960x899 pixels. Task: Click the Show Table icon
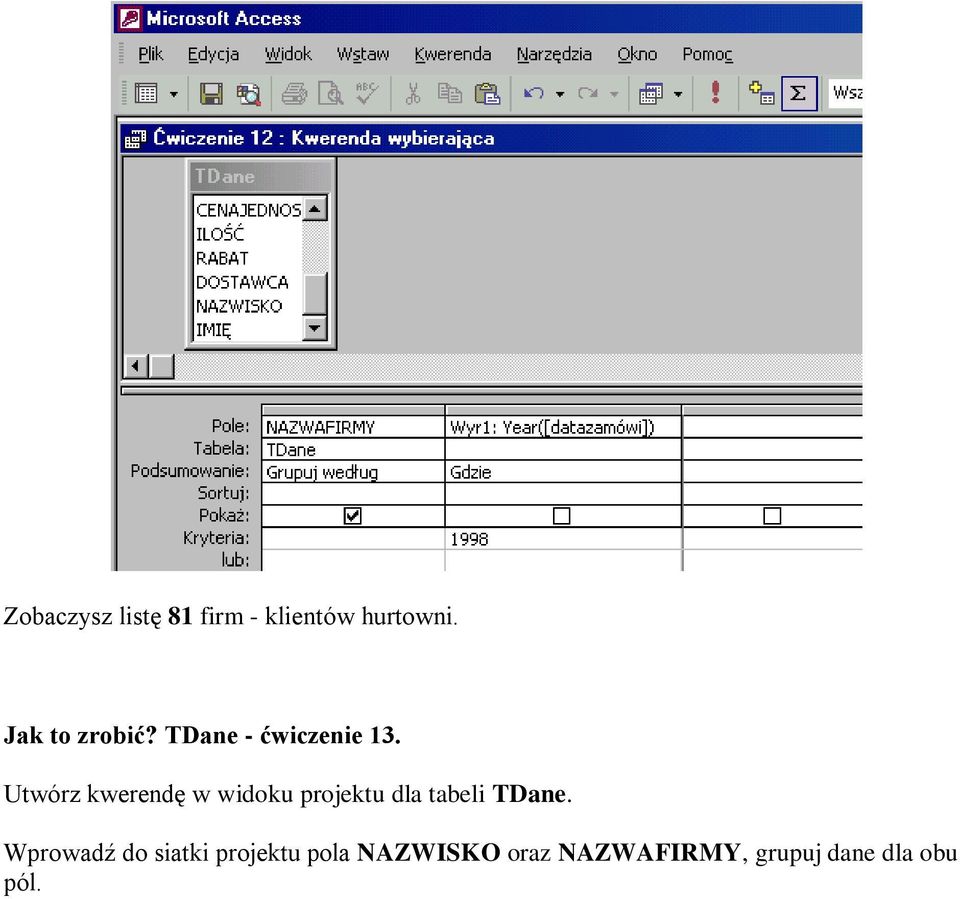pyautogui.click(x=761, y=93)
